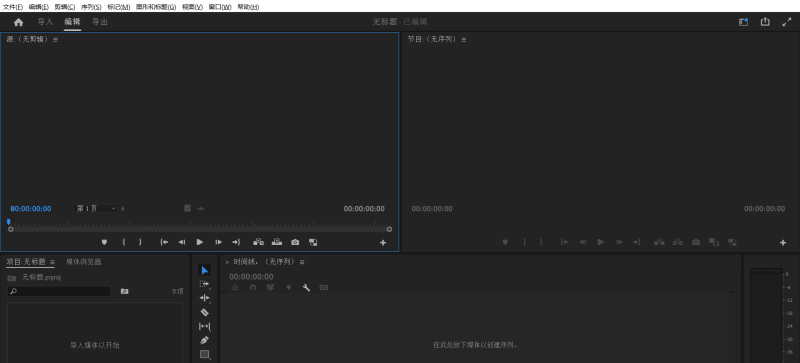Click Lift button in Program monitor
The height and width of the screenshot is (363, 800).
point(660,242)
